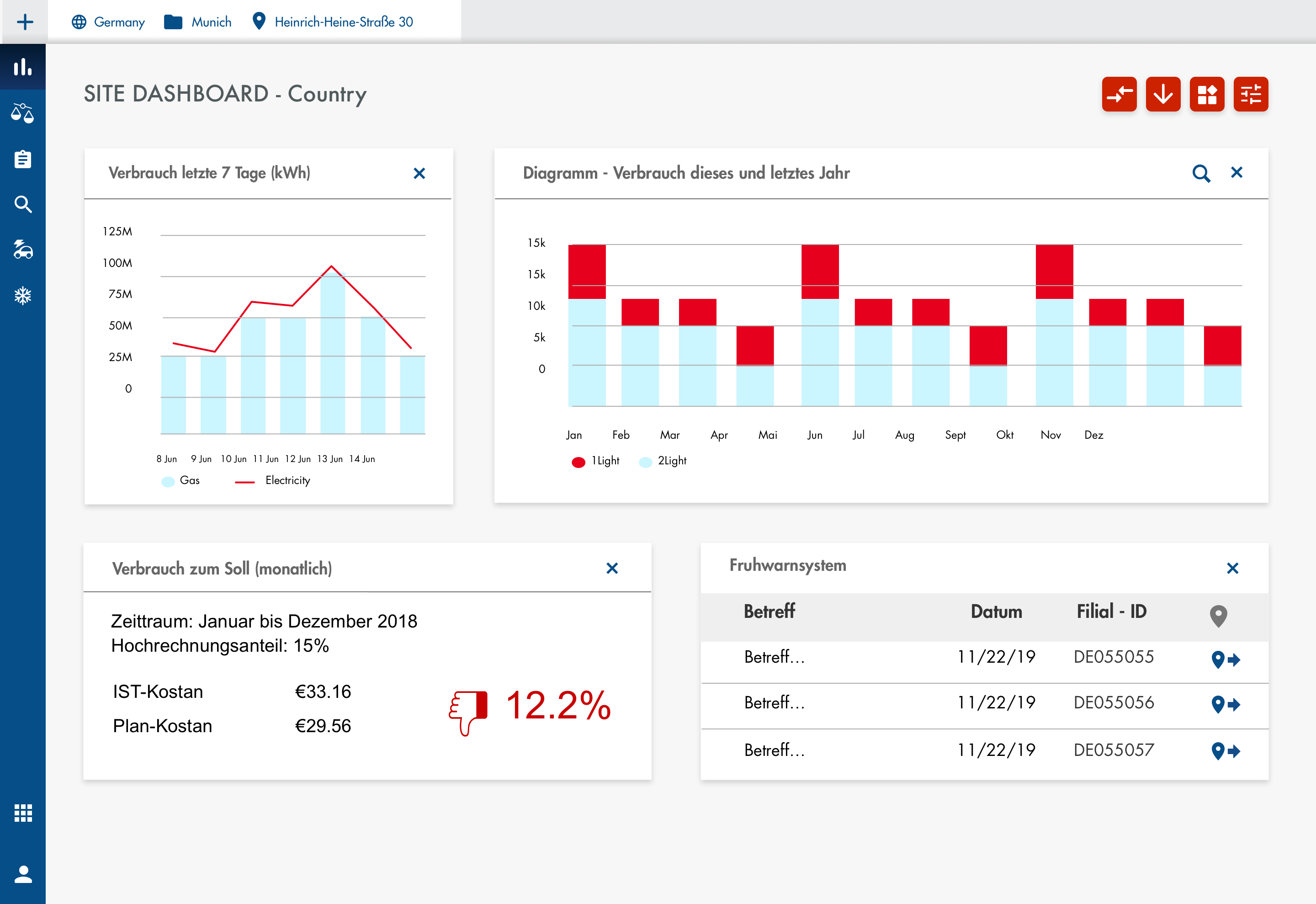
Task: Open the search sidebar icon
Action: coord(23,204)
